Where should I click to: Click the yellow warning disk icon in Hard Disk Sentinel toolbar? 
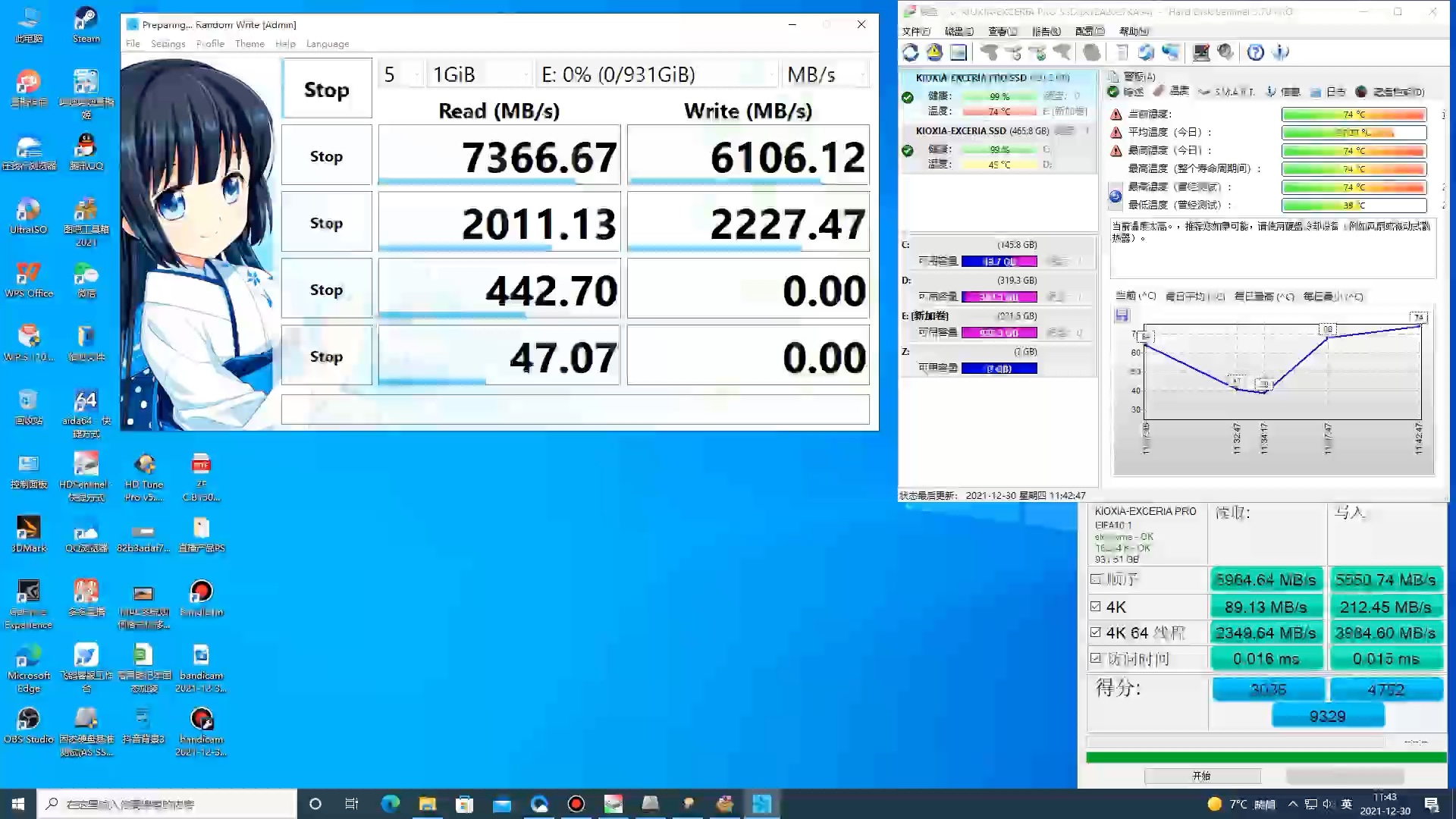coord(934,52)
